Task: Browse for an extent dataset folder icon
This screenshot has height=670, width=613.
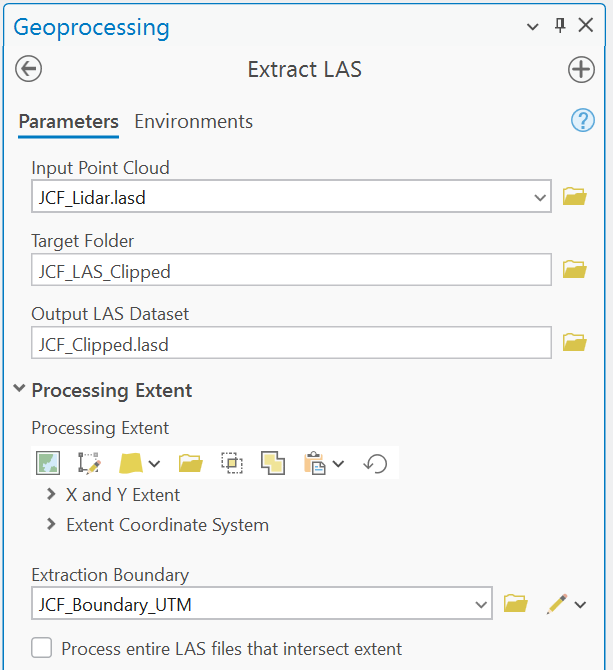Action: (190, 463)
